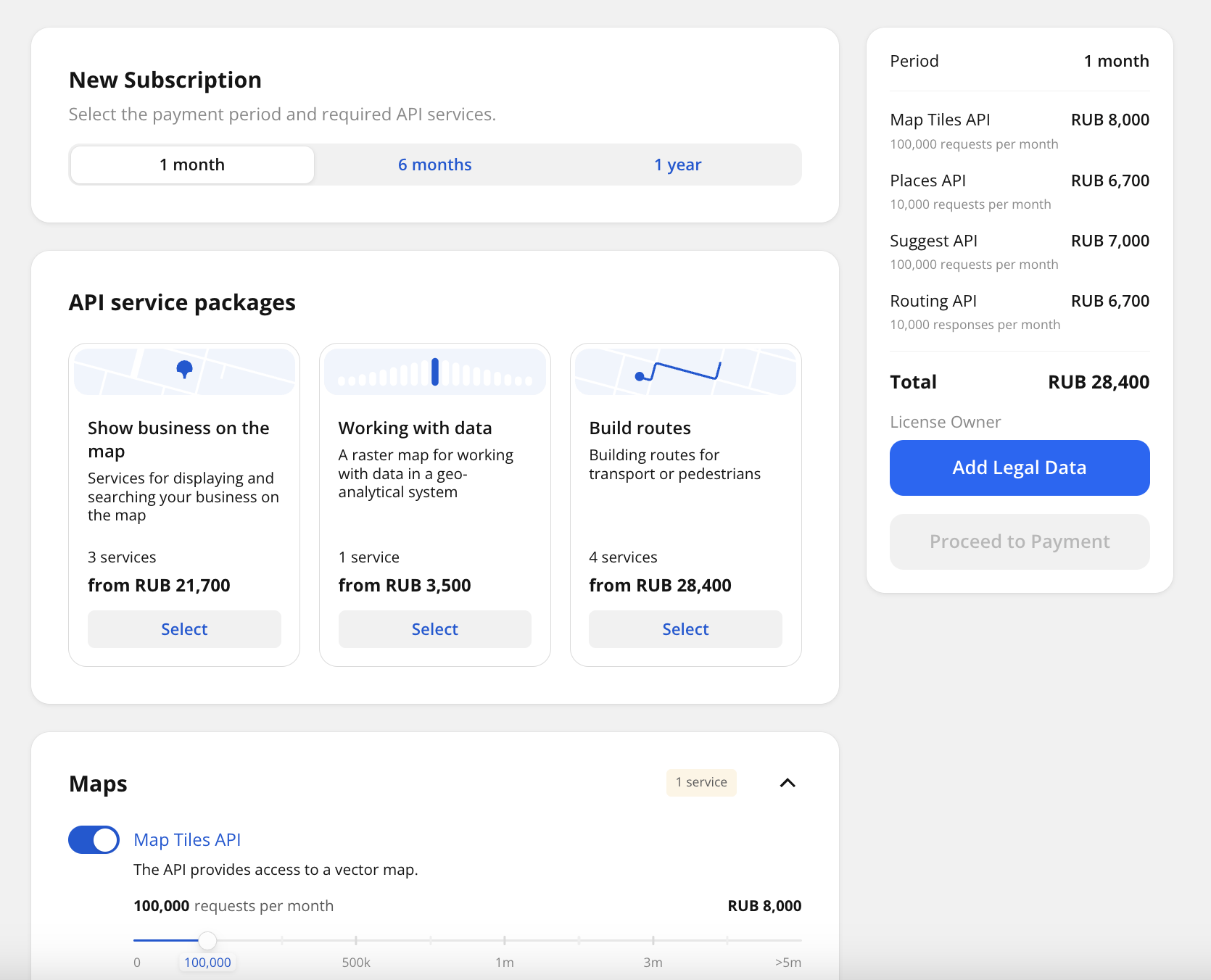Switch period to 1 year
This screenshot has width=1211, height=980.
(677, 165)
